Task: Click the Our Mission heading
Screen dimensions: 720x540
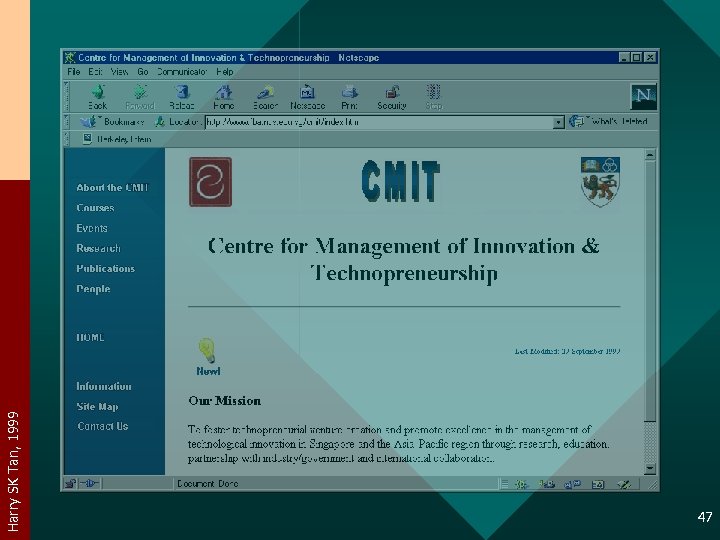Action: click(x=225, y=401)
